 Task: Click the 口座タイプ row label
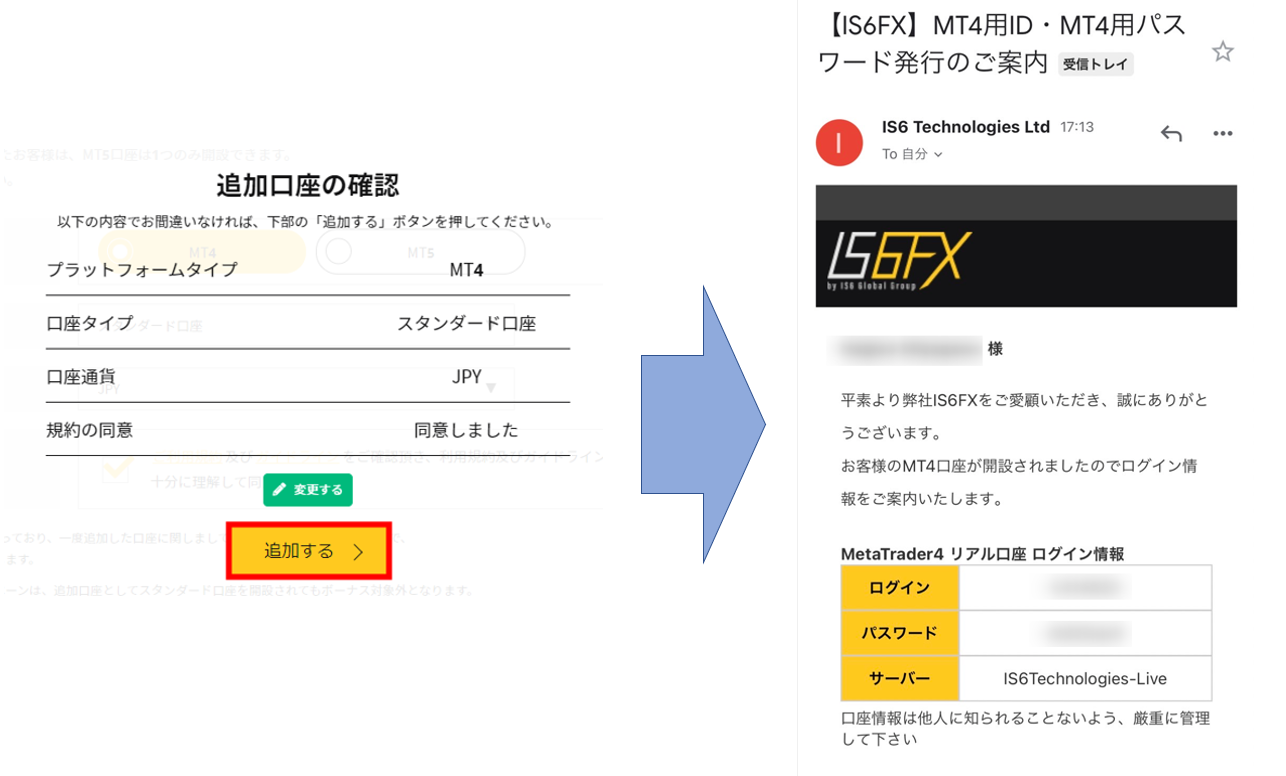point(89,324)
